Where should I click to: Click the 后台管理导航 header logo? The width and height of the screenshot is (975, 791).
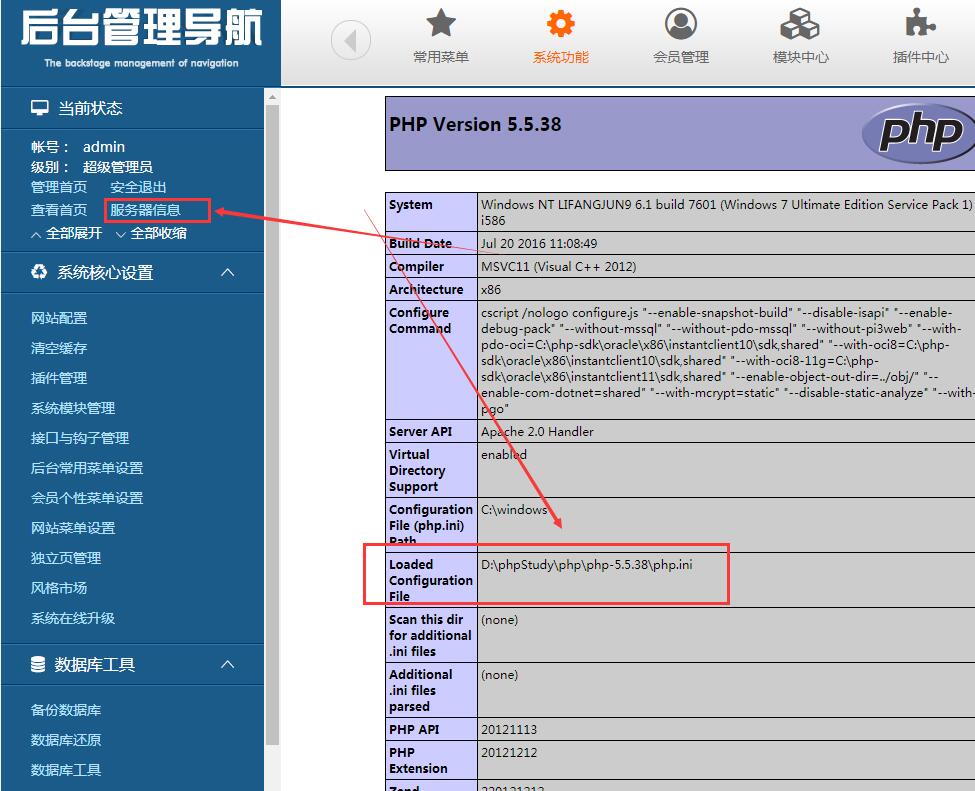click(x=141, y=37)
